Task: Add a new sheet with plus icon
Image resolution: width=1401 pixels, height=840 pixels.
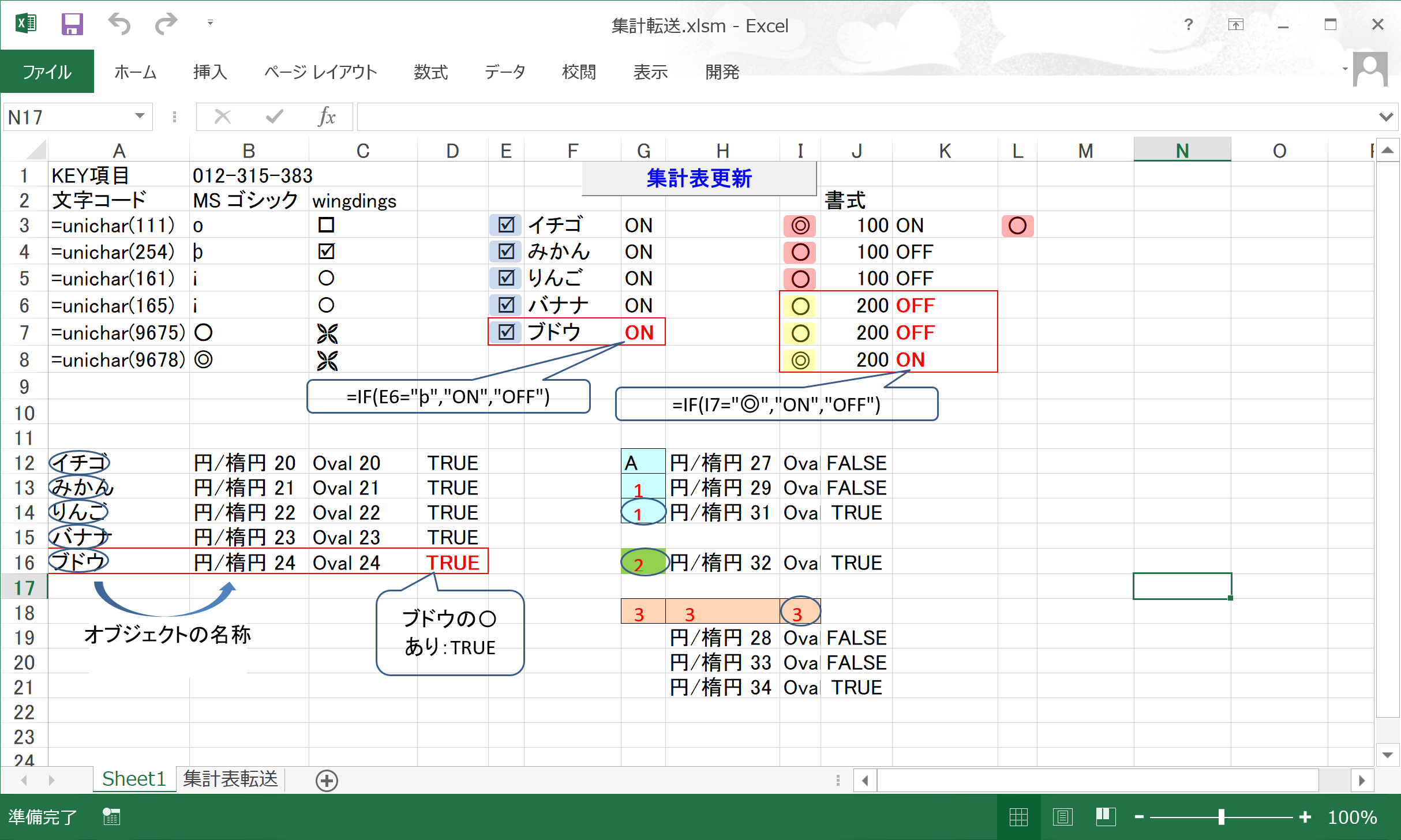Action: click(327, 781)
